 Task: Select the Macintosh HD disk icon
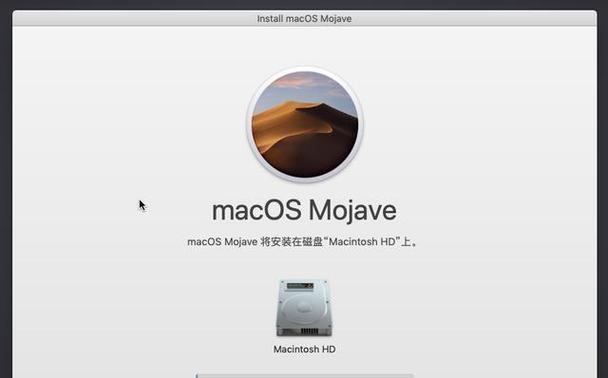pos(304,308)
